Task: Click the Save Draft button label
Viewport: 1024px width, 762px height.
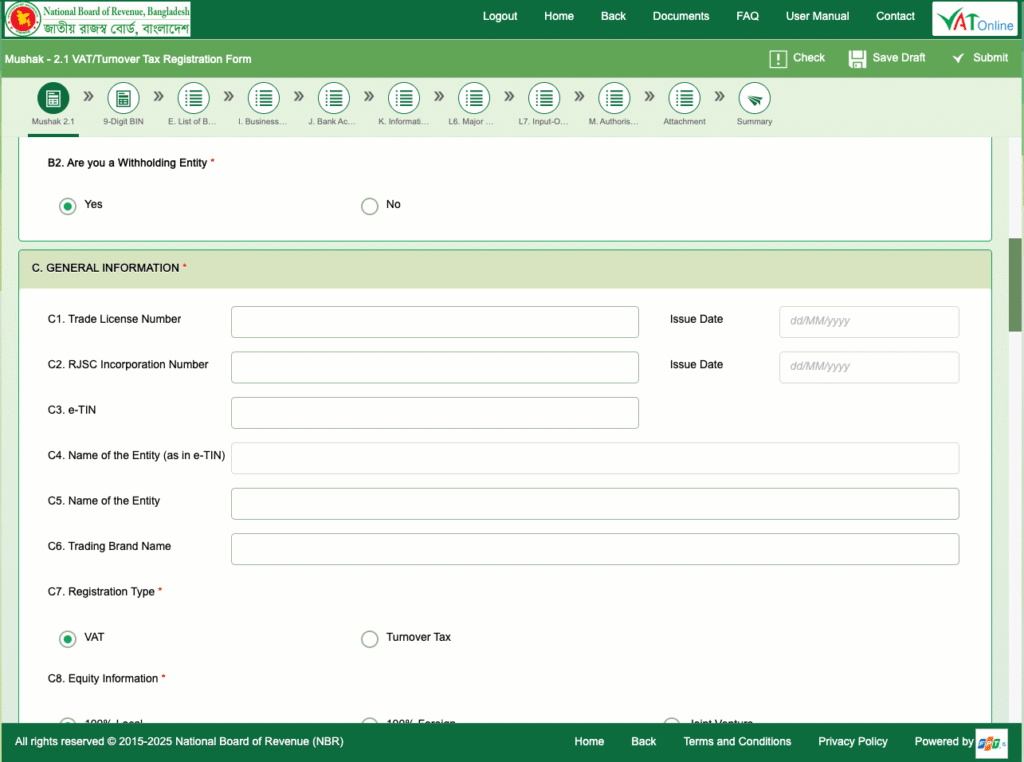Action: 899,57
